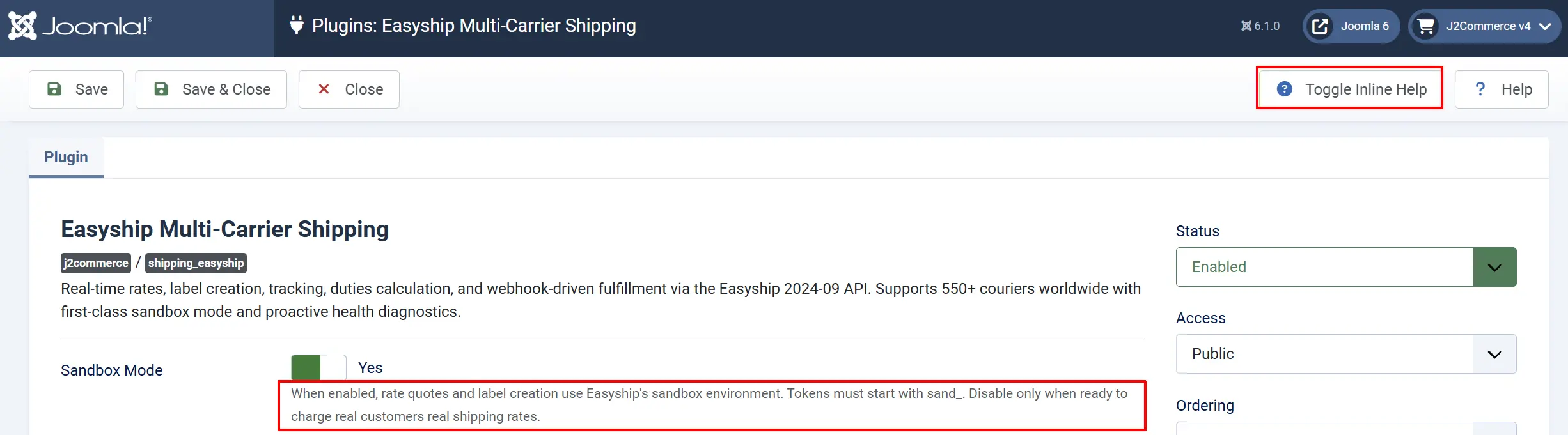Click the Help button in the toolbar
This screenshot has height=435, width=1568.
coord(1501,89)
